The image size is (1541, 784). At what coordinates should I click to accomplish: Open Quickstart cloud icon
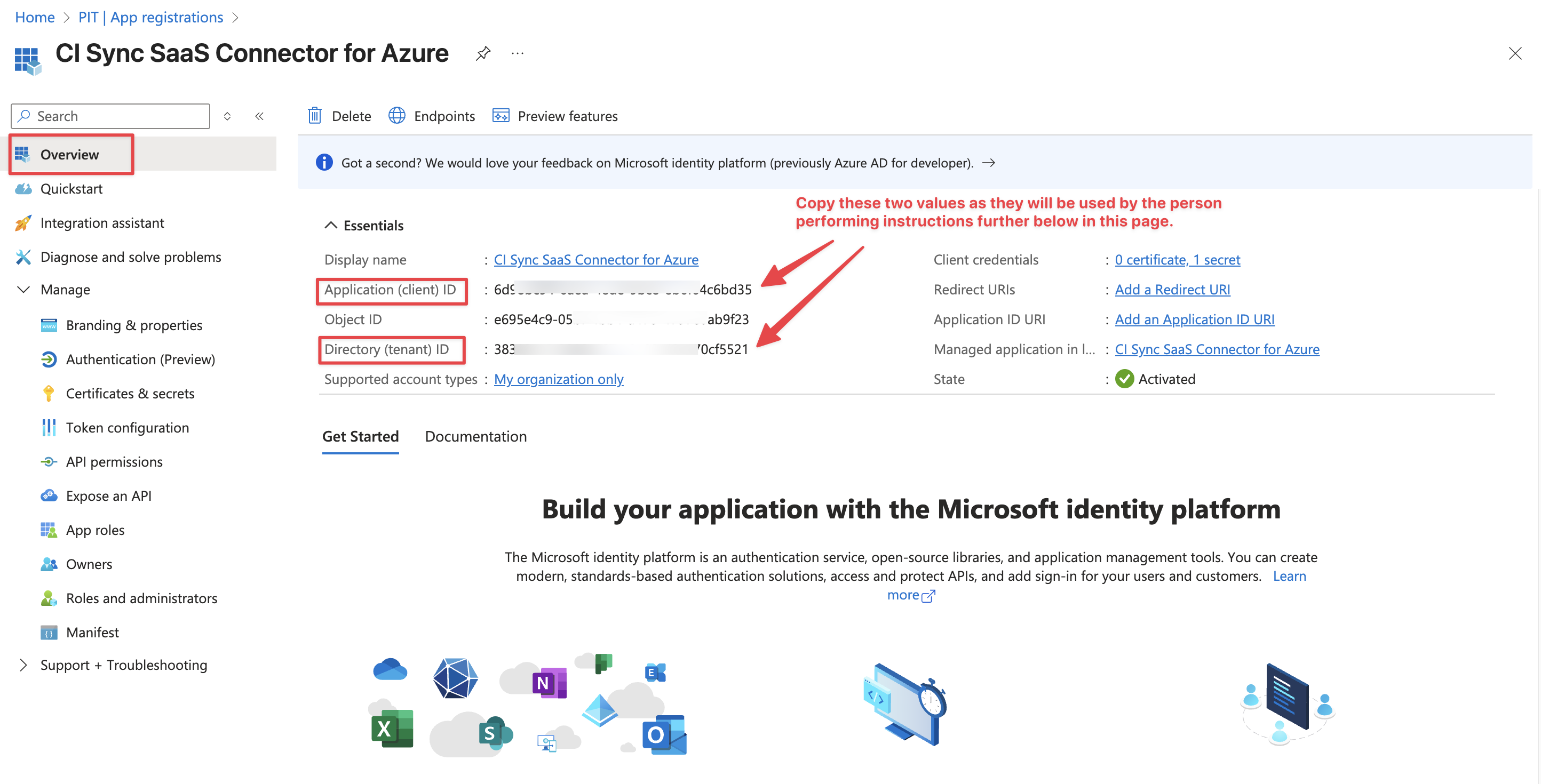click(x=23, y=189)
